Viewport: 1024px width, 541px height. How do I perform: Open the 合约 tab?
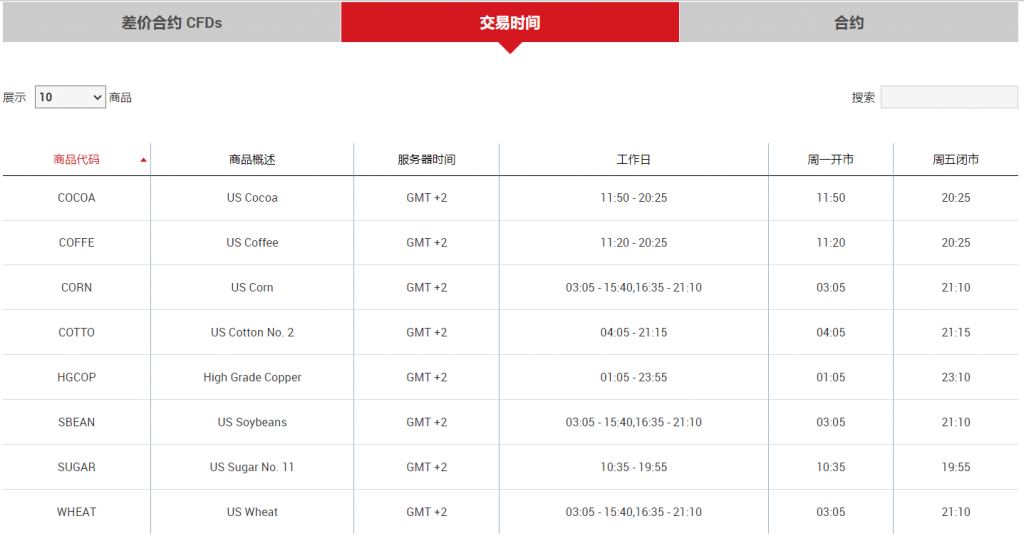(848, 22)
